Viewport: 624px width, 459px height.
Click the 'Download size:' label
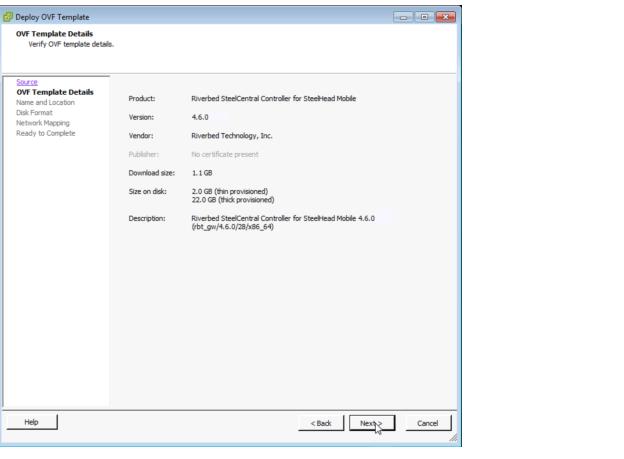coord(152,173)
